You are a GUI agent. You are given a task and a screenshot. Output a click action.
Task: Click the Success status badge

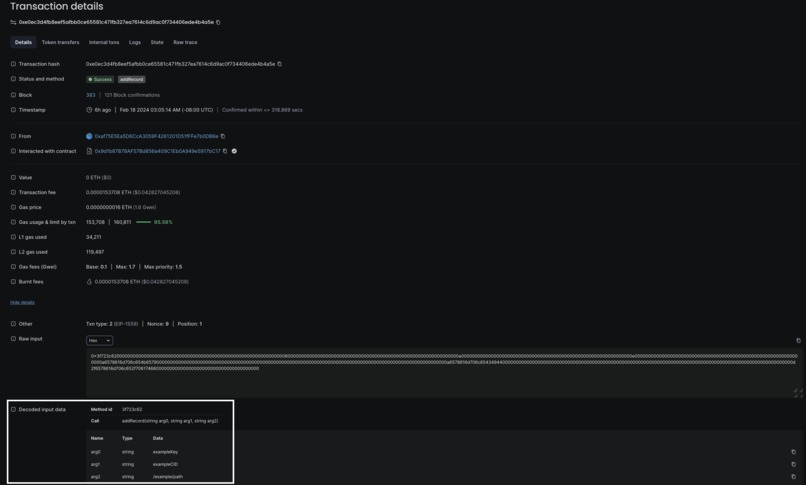[x=100, y=79]
